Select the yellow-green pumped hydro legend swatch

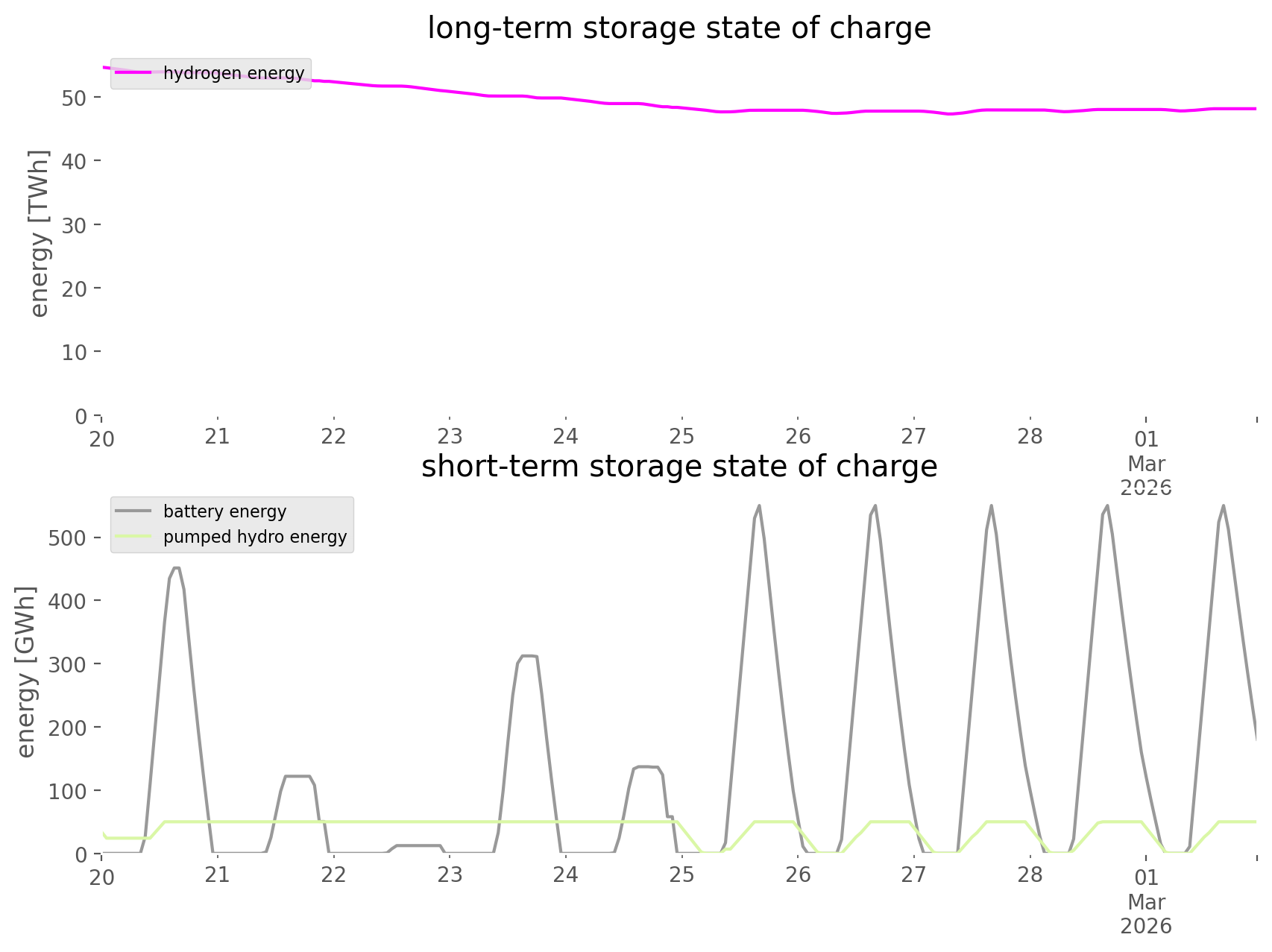click(134, 537)
